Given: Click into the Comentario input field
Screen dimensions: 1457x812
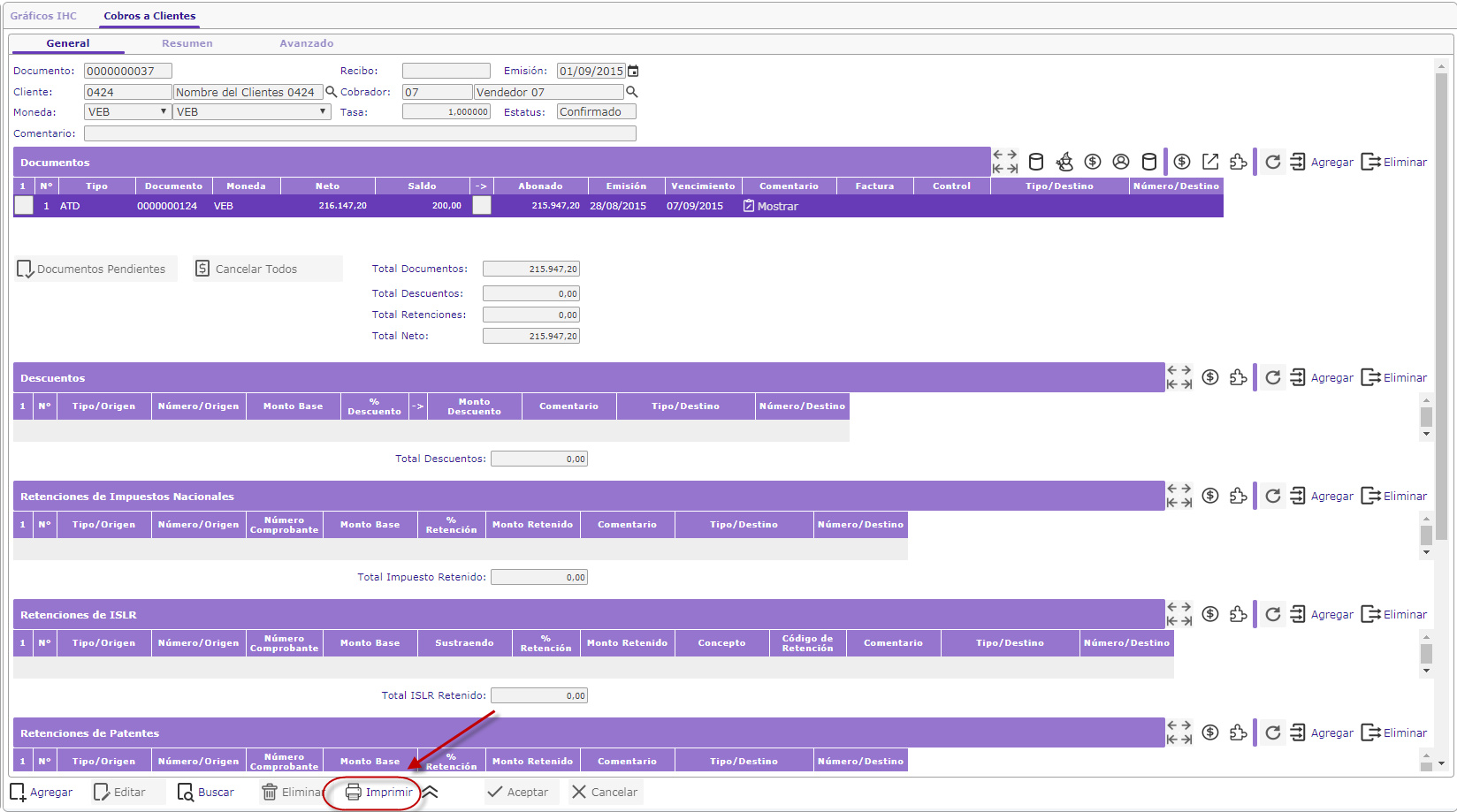Looking at the screenshot, I should 360,133.
